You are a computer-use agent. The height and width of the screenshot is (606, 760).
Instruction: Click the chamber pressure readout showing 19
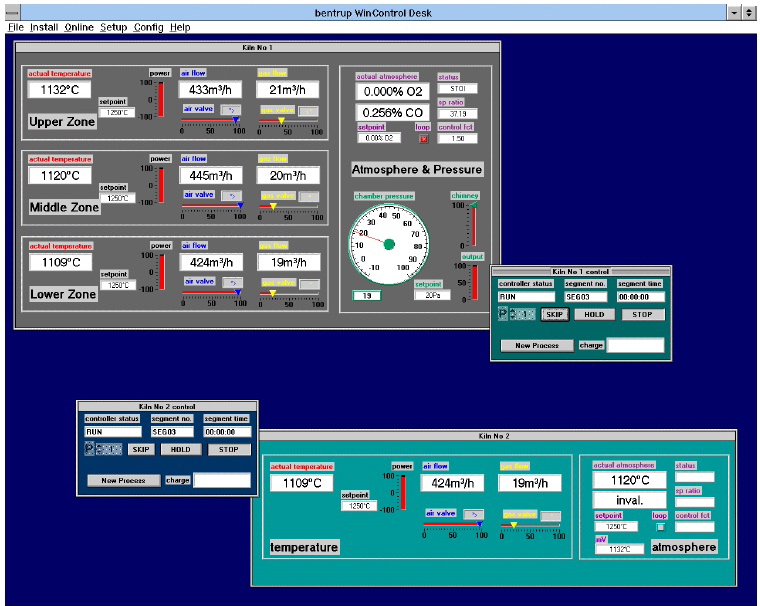coord(366,295)
